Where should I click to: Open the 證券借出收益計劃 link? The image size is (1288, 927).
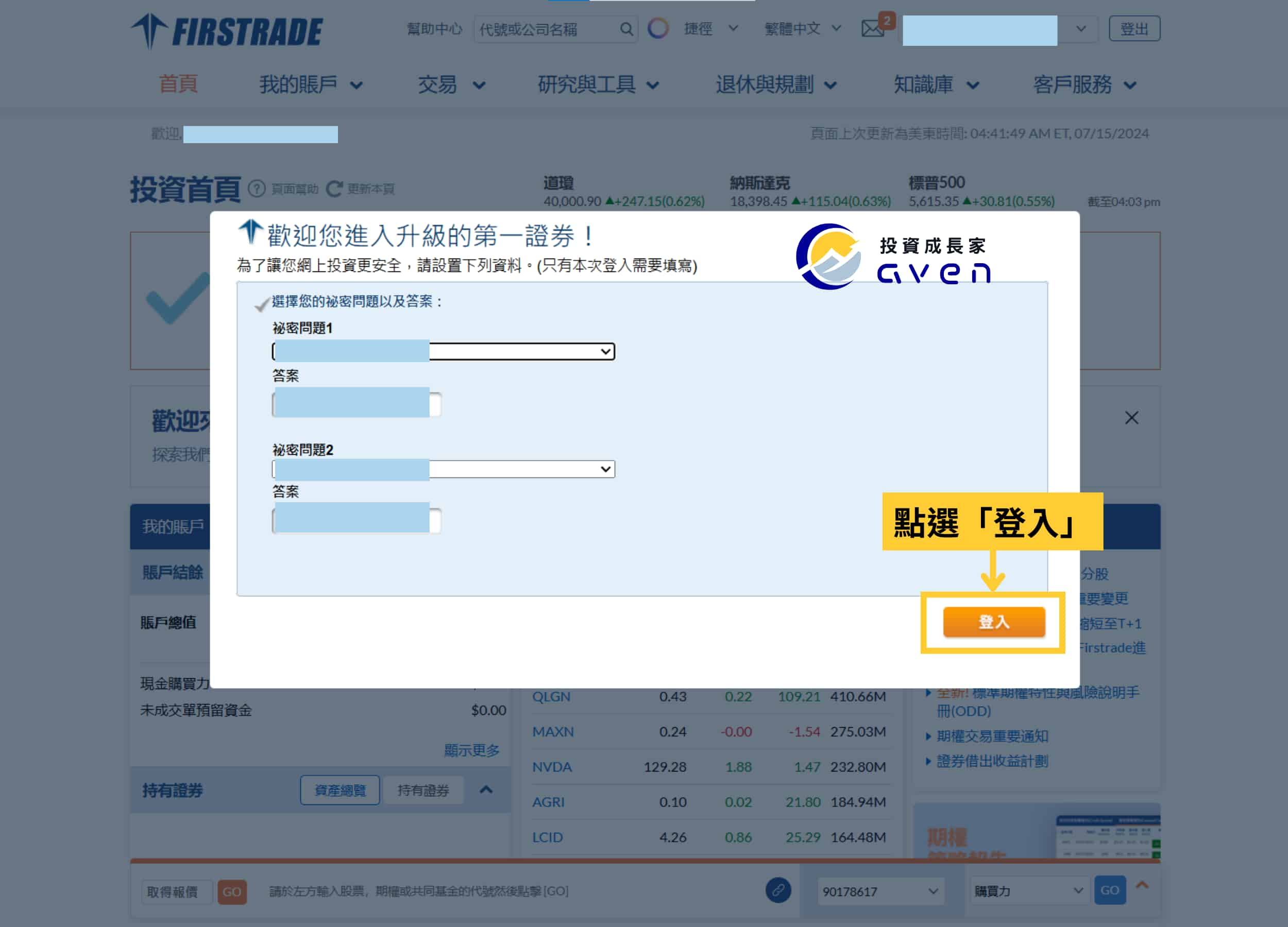click(x=992, y=761)
